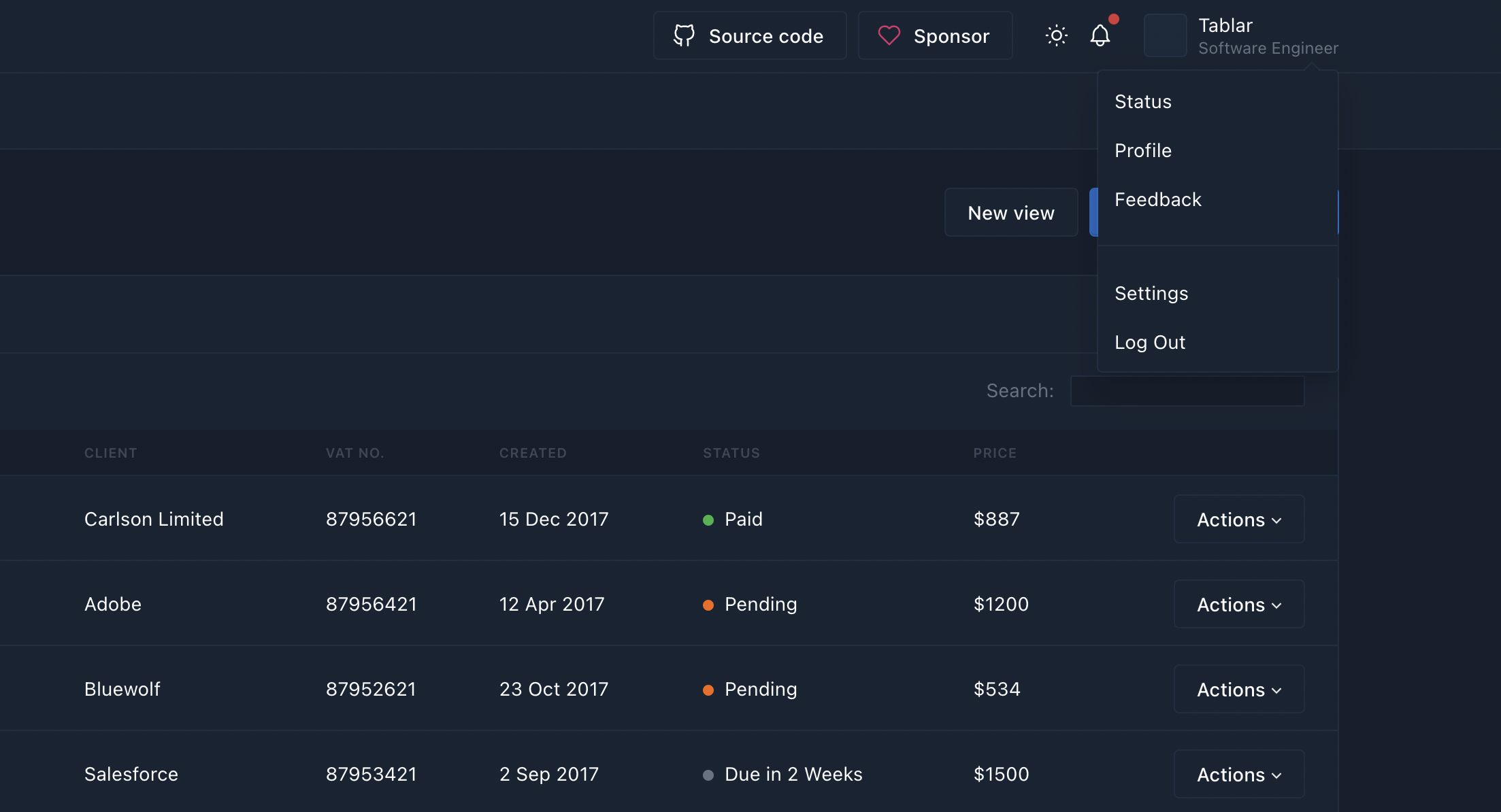Click created date 12 Apr 2017

[x=552, y=605]
